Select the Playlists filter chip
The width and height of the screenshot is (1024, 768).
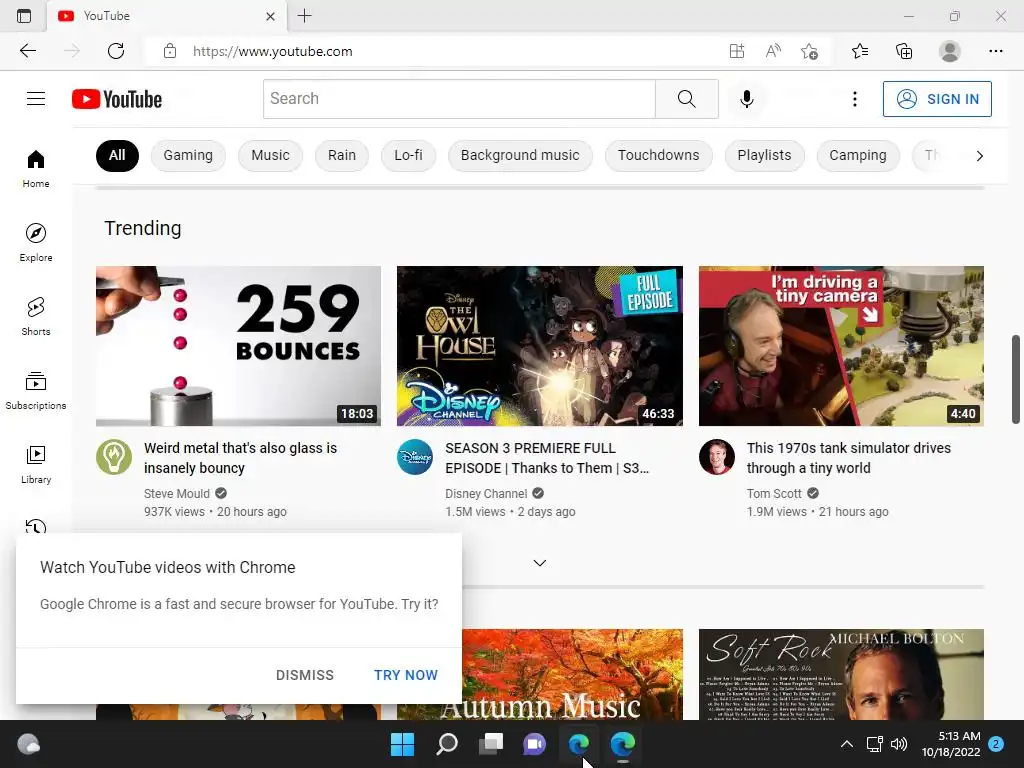[x=764, y=155]
